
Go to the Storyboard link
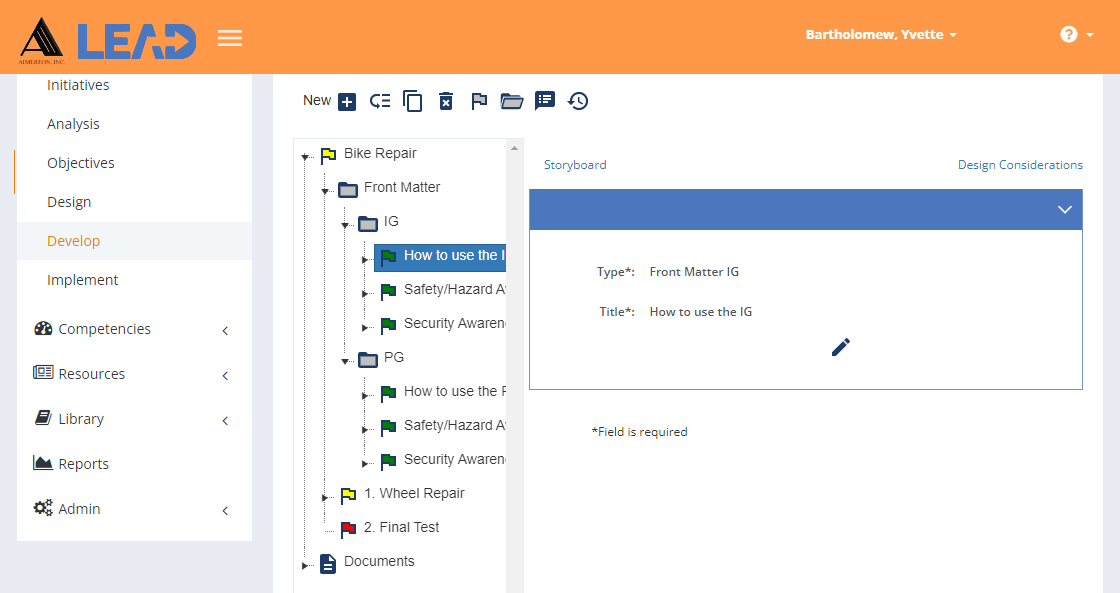(x=575, y=165)
